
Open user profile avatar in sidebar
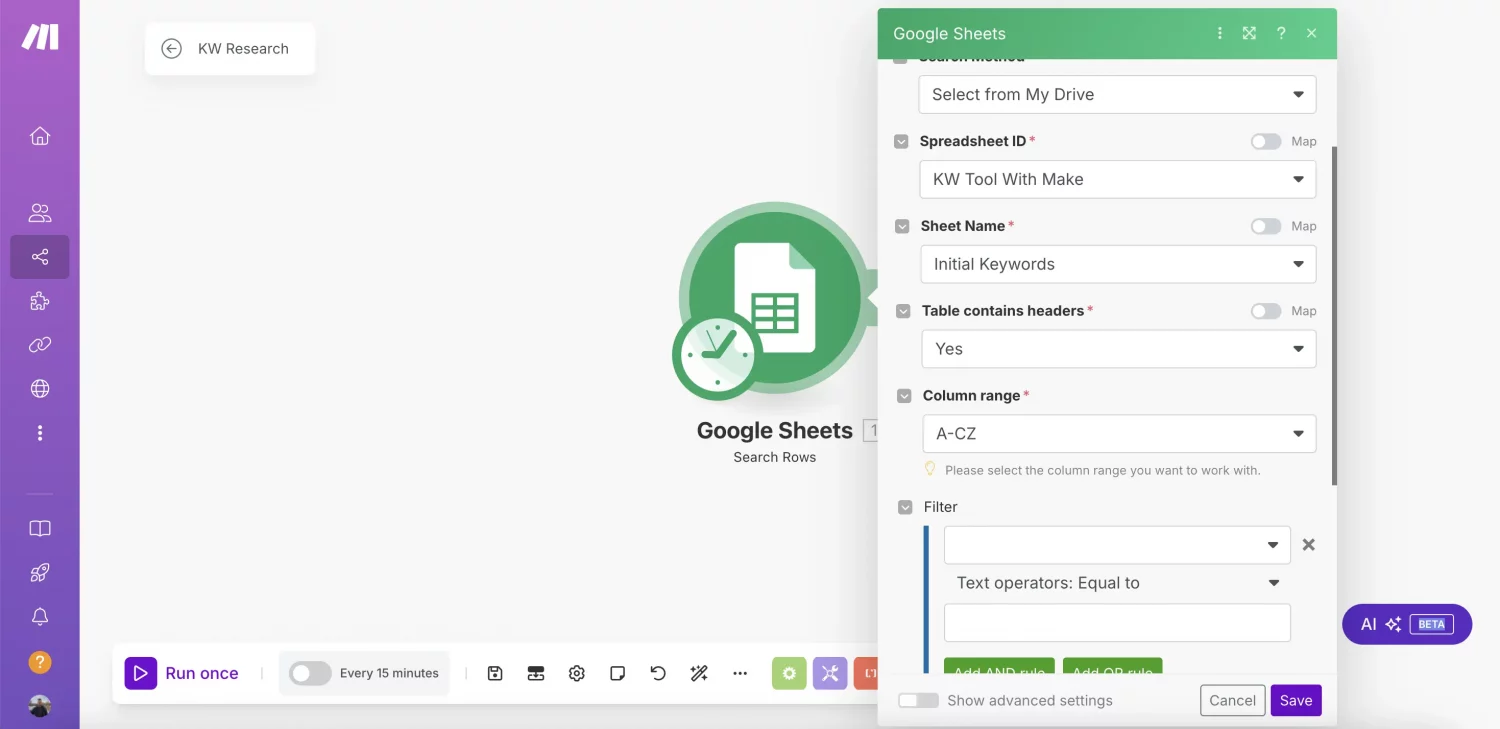pyautogui.click(x=40, y=706)
